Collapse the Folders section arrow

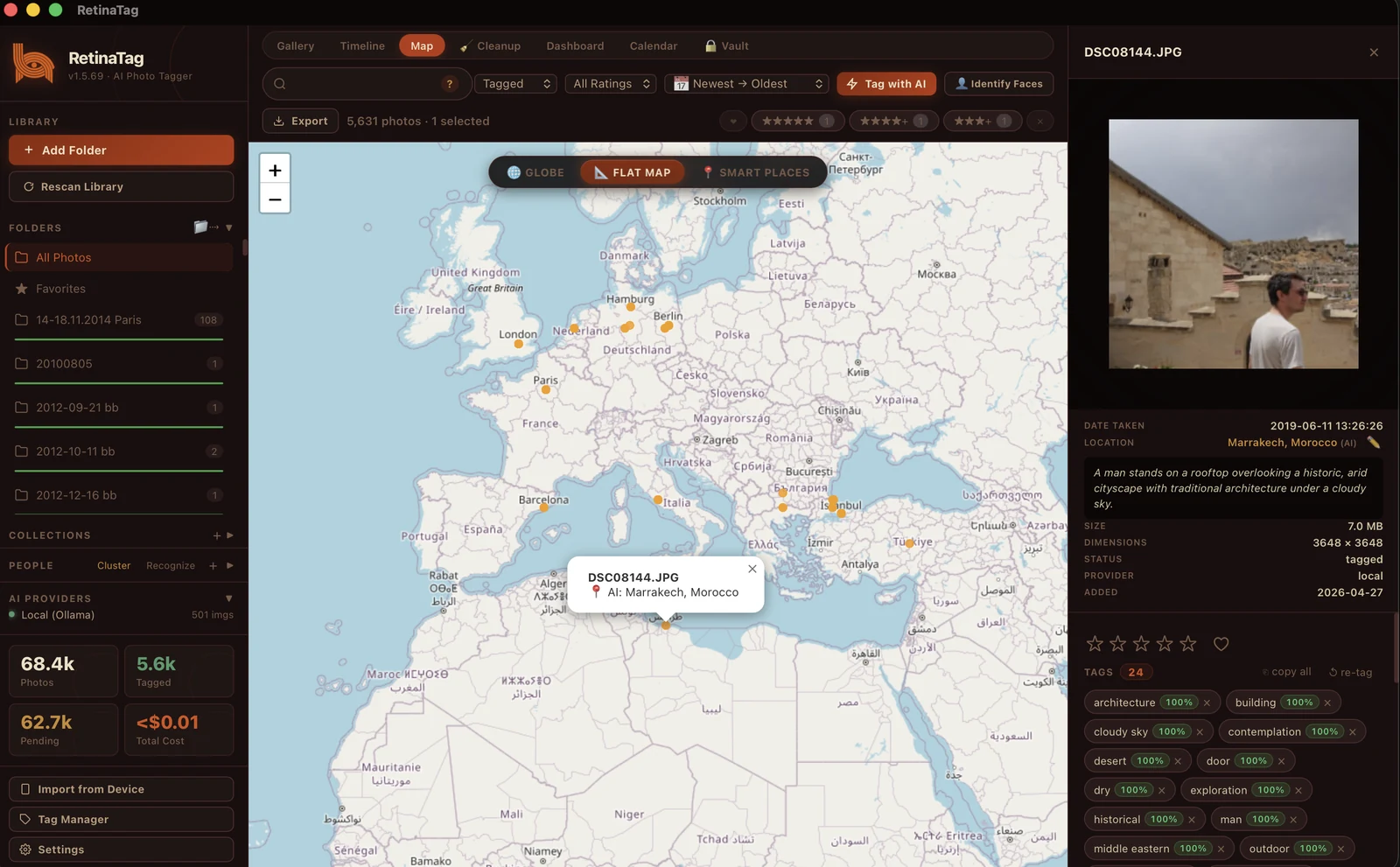click(x=229, y=227)
